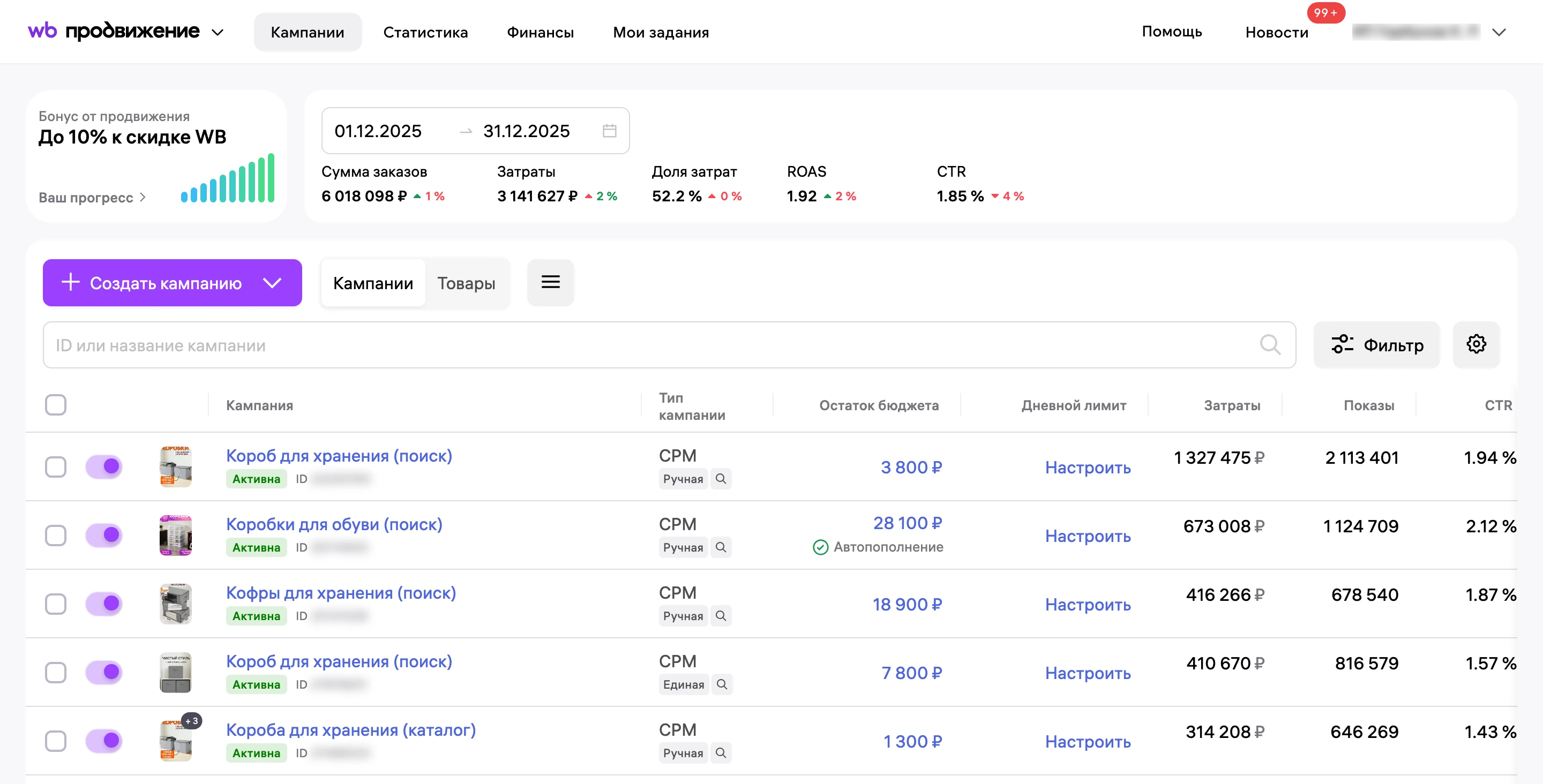Open the 99+ news notification badge

(x=1325, y=12)
